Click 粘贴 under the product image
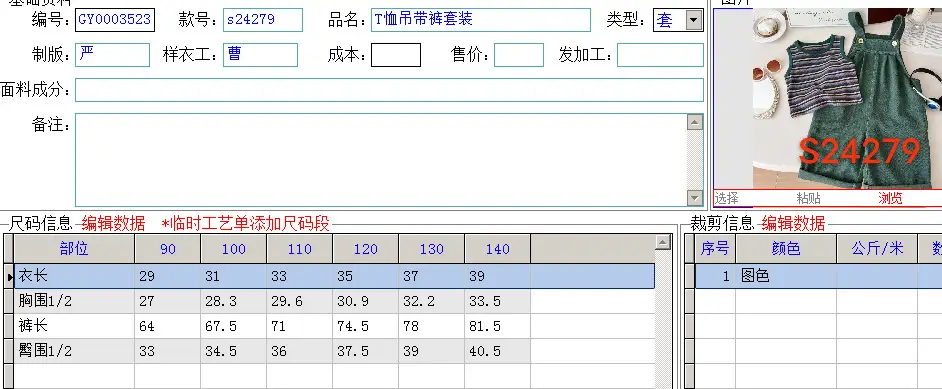The height and width of the screenshot is (389, 942). pyautogui.click(x=809, y=199)
